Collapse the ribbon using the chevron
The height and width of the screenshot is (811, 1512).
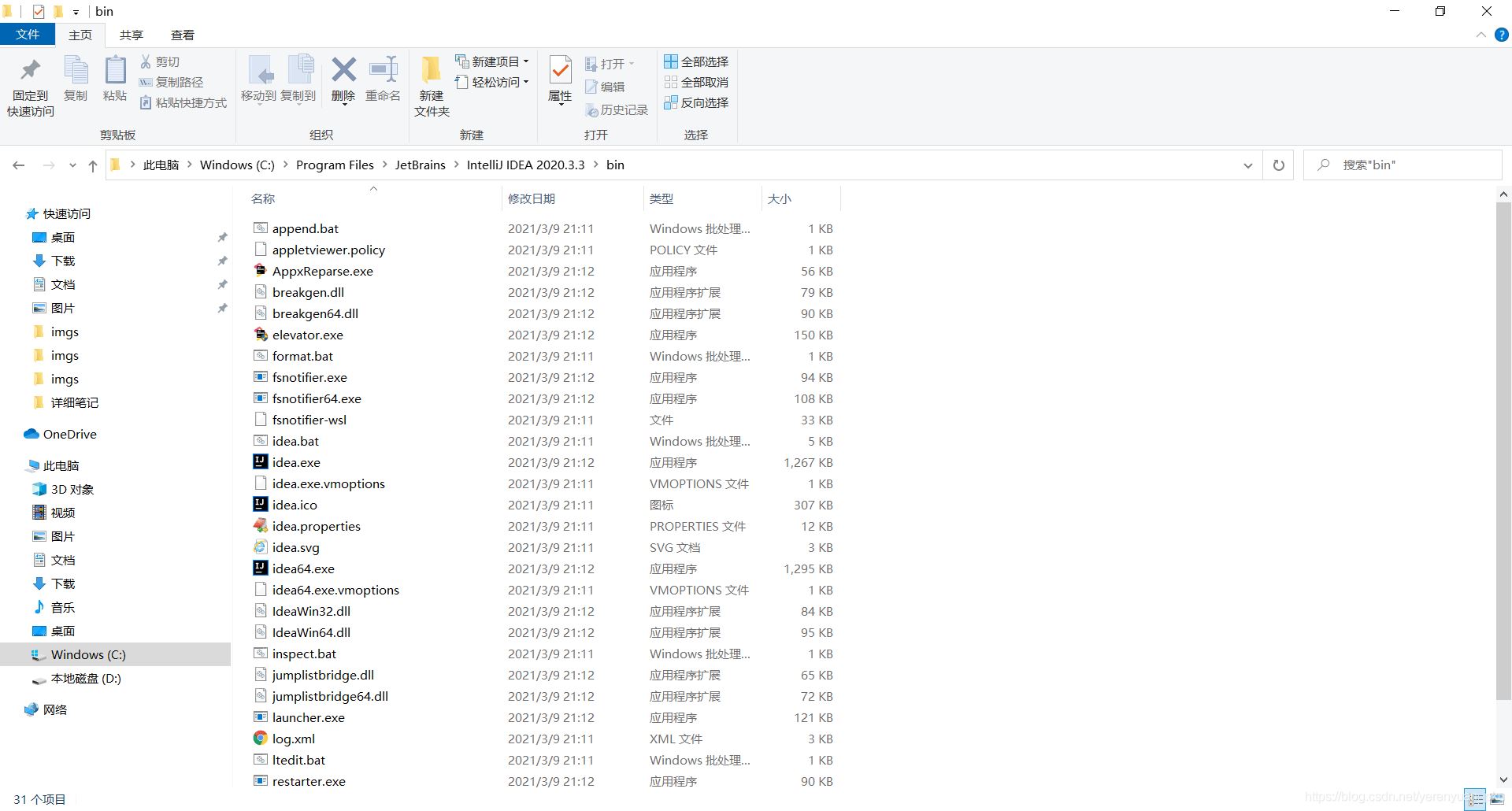tap(1480, 35)
